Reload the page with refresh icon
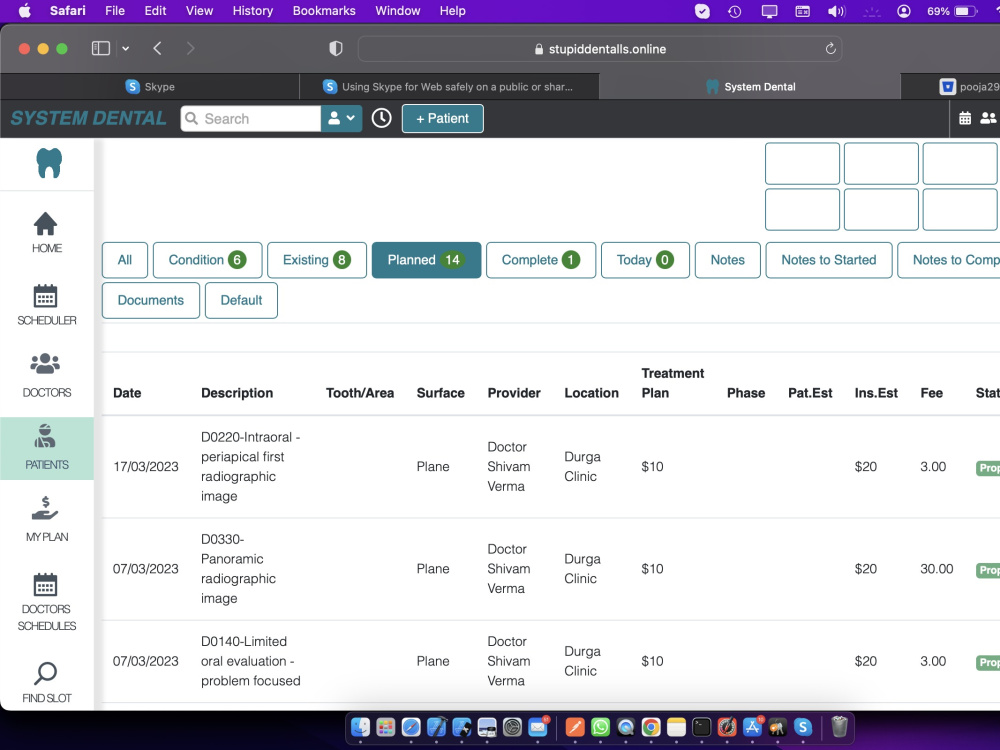 830,48
